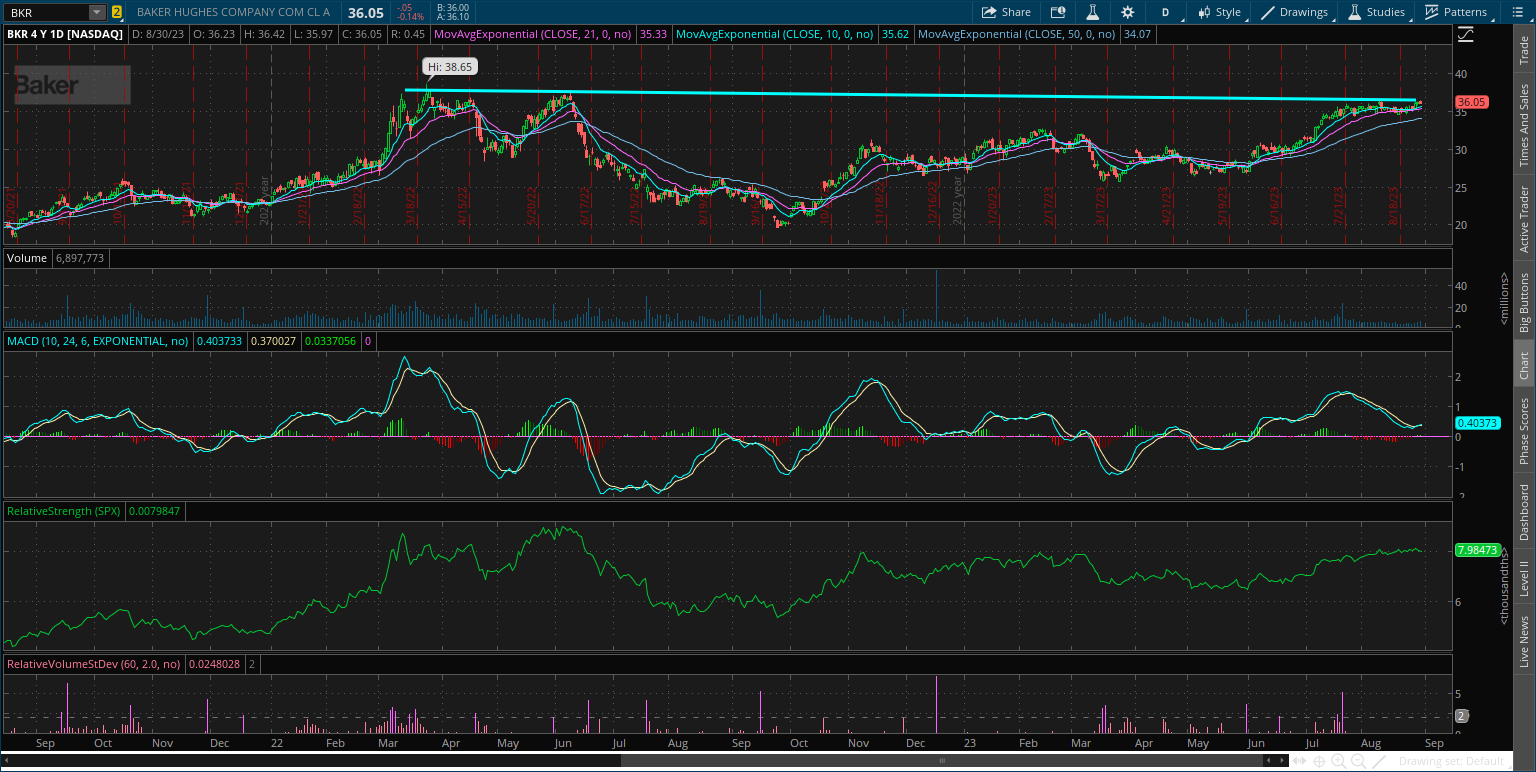Click the green 7.98473 relative strength tag

pos(1476,550)
